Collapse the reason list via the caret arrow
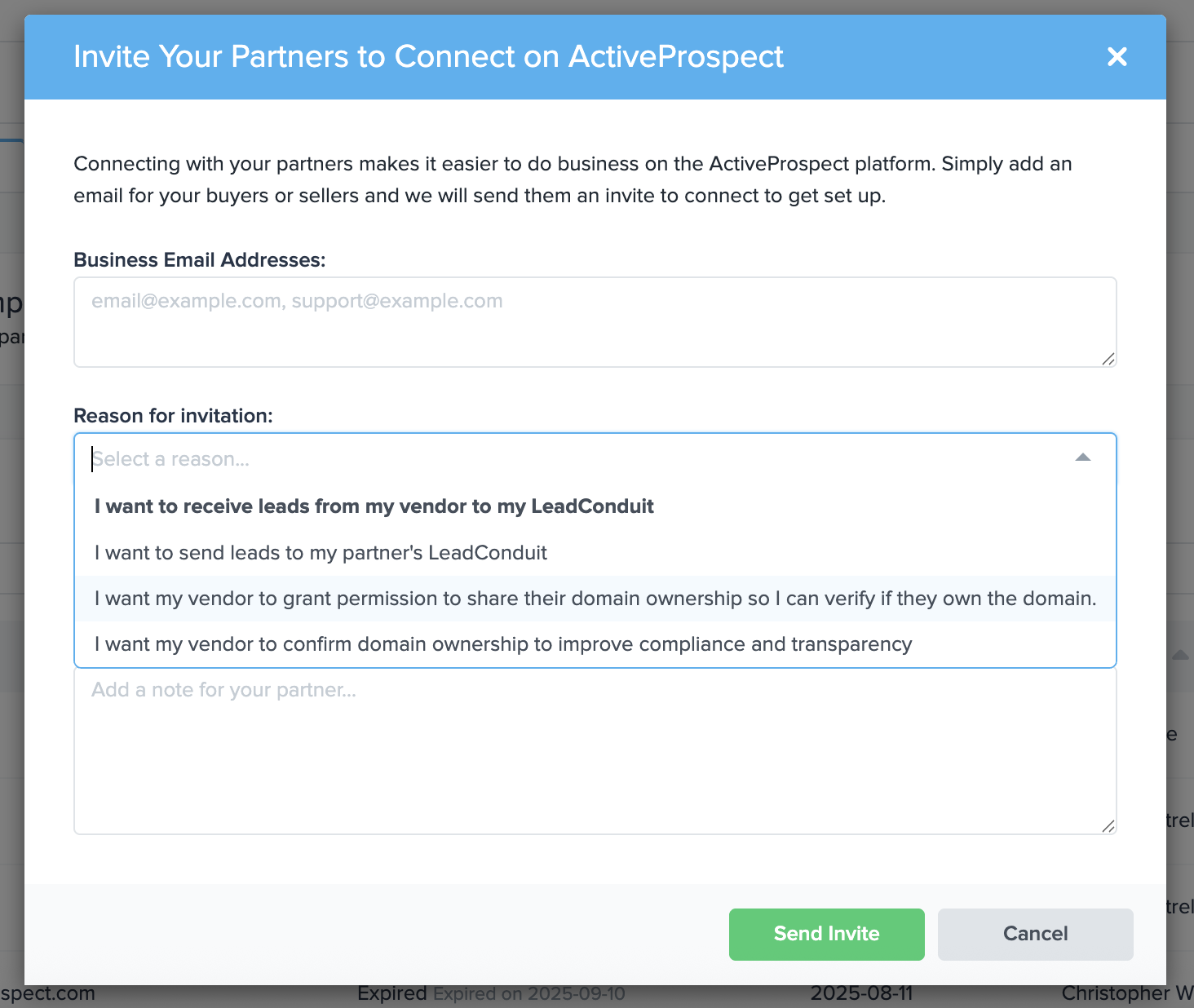 1082,458
